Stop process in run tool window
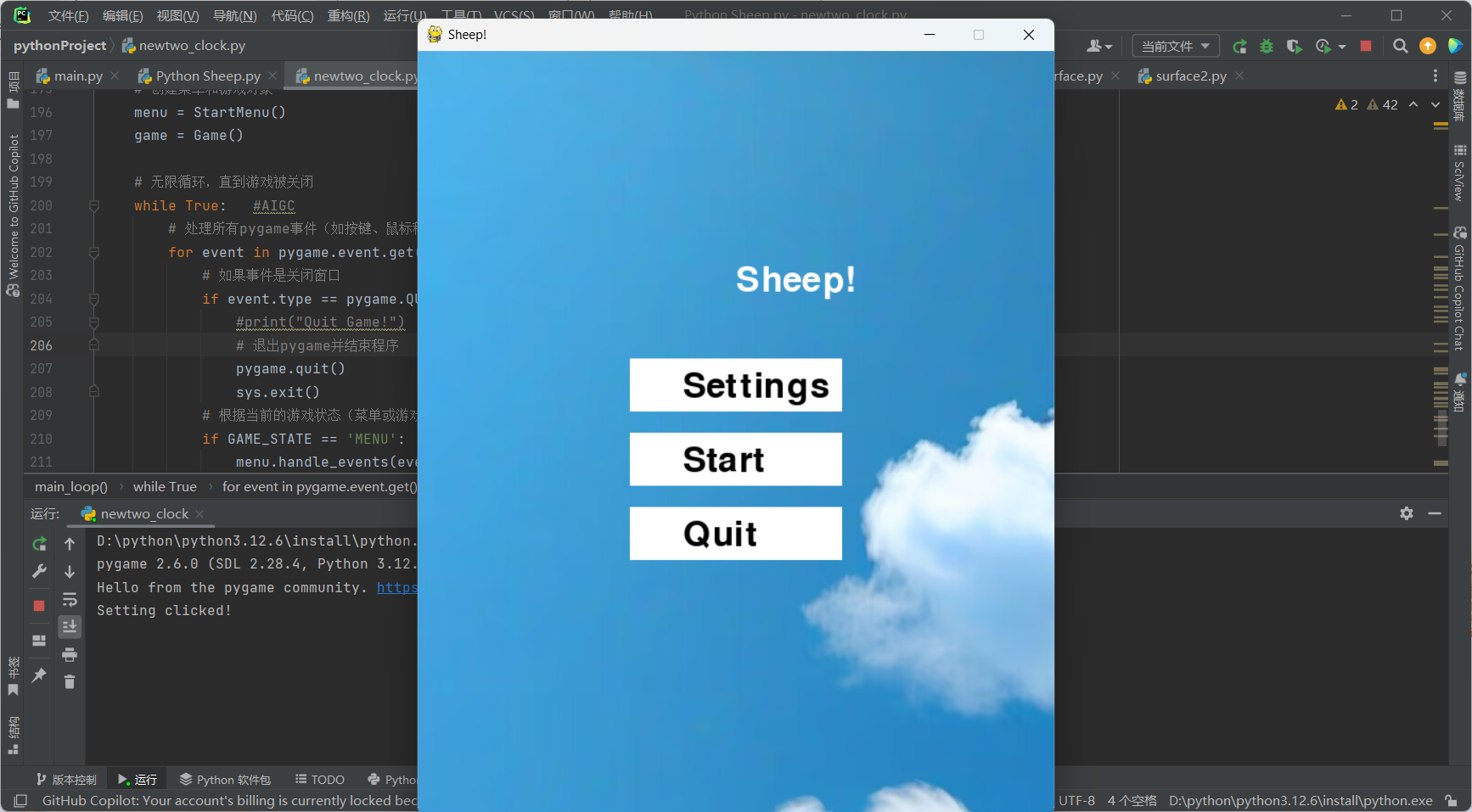Screen dimensions: 1472x812 pyautogui.click(x=39, y=606)
